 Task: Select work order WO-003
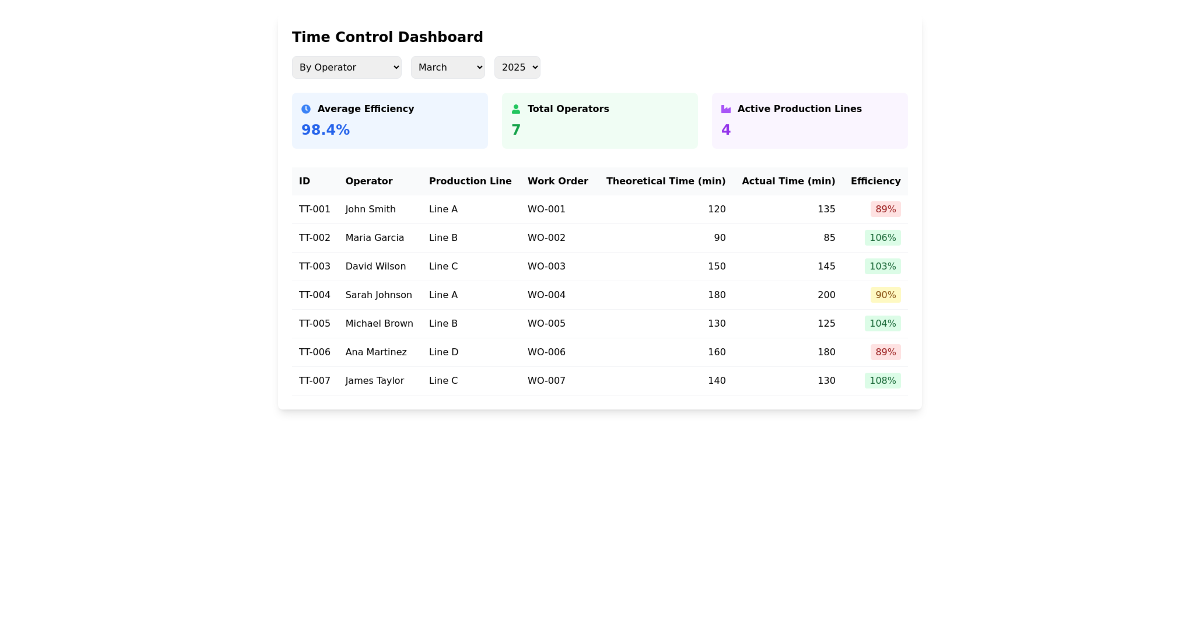click(x=546, y=266)
